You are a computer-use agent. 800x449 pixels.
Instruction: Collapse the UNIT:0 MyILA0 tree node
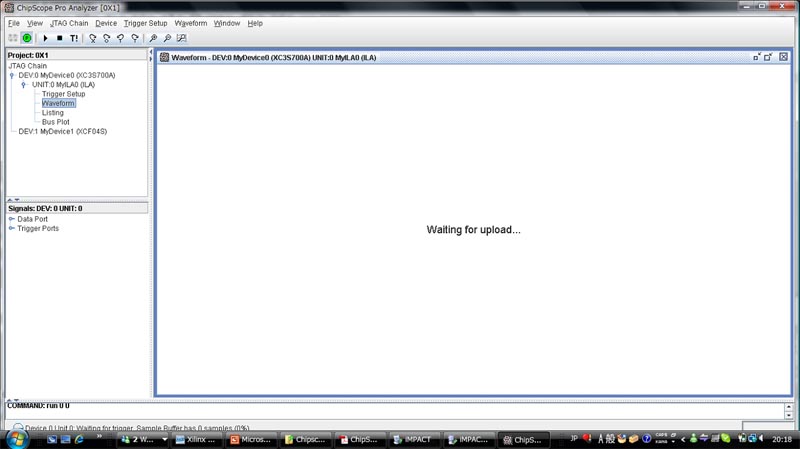[x=23, y=85]
